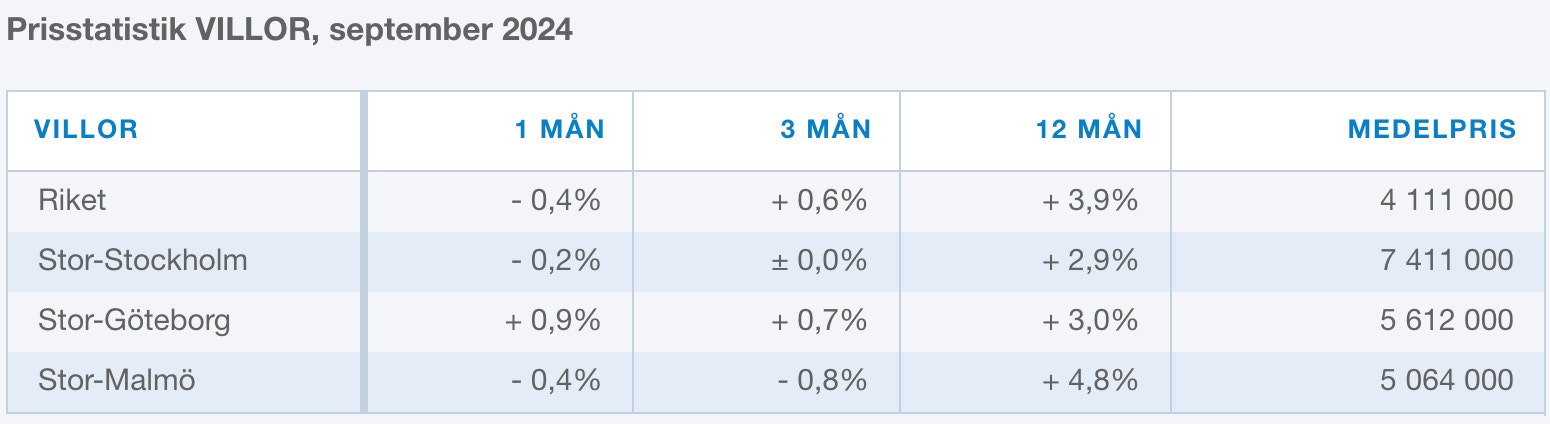
Task: Click Stor-Göteborg average price 5 612 000
Action: (1446, 320)
